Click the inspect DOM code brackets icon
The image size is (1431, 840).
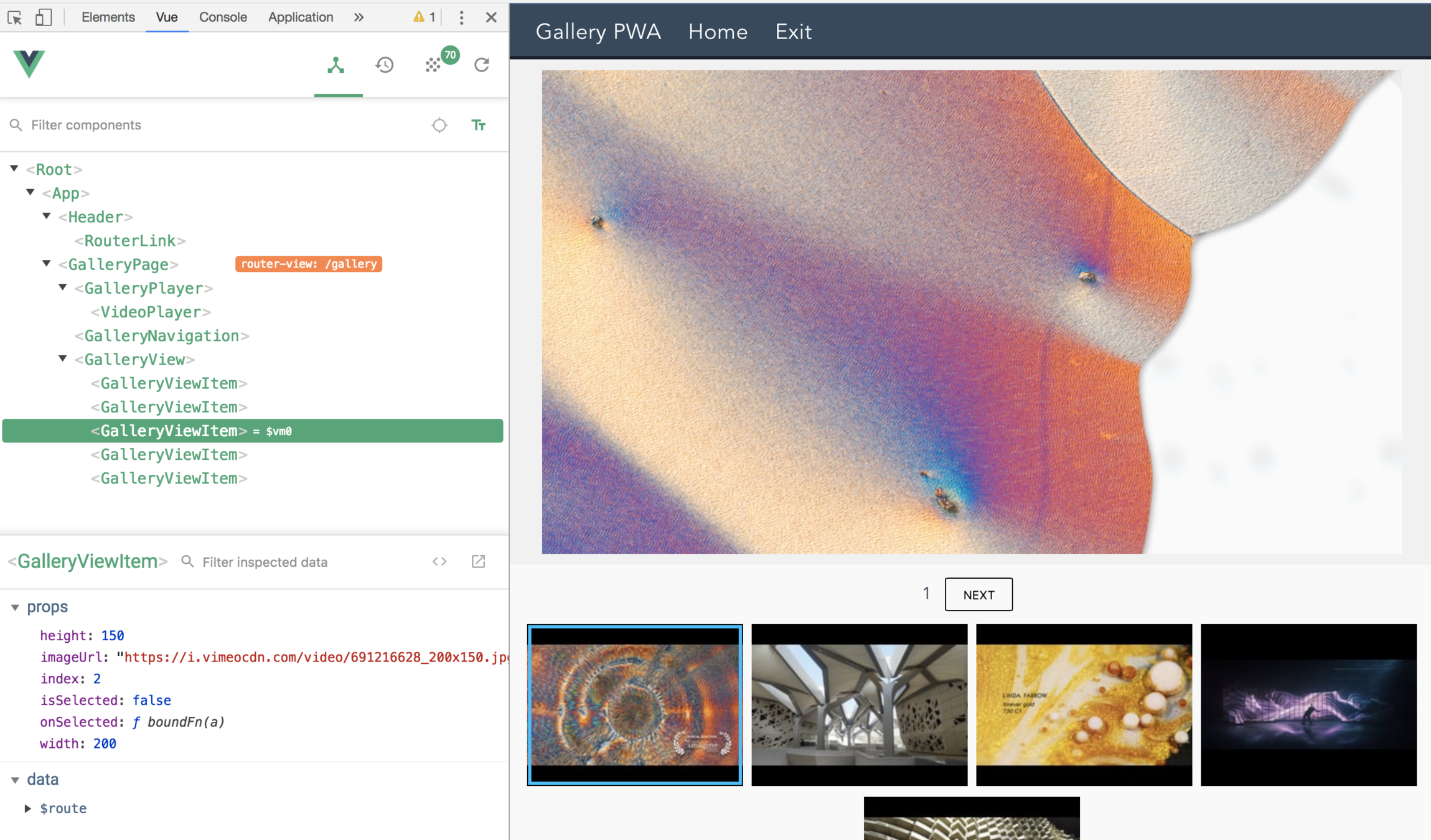(x=439, y=561)
